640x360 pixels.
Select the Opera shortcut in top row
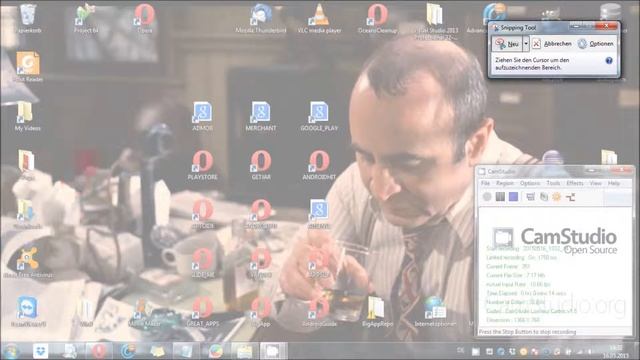[144, 18]
